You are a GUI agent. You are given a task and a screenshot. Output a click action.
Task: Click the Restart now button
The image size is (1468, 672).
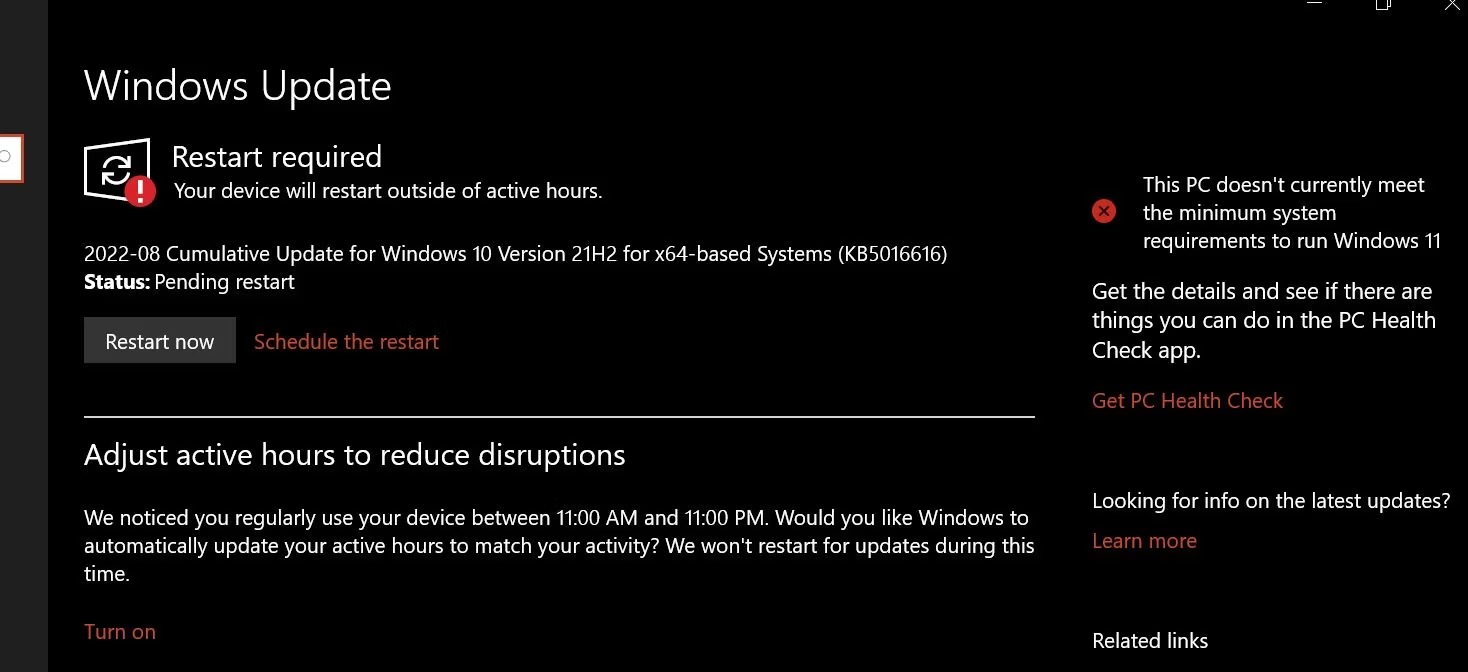tap(160, 341)
